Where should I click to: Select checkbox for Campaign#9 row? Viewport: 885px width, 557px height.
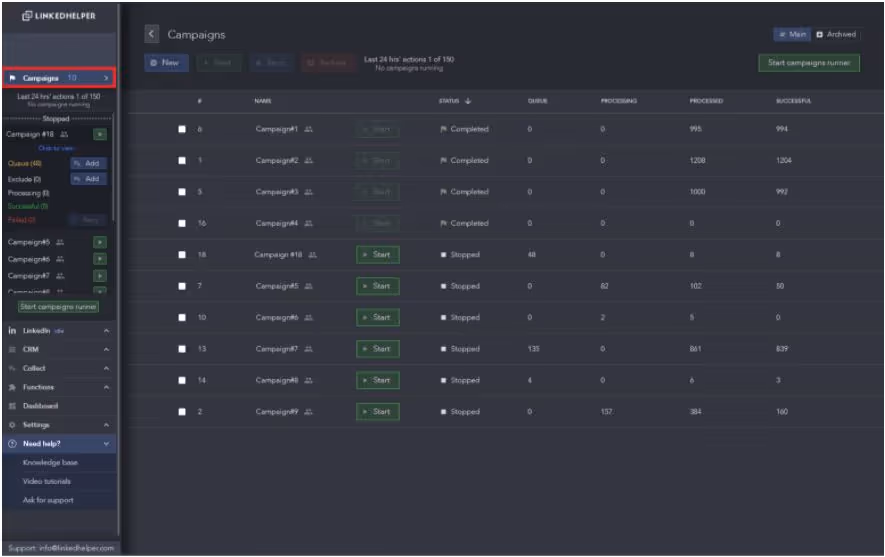182,412
